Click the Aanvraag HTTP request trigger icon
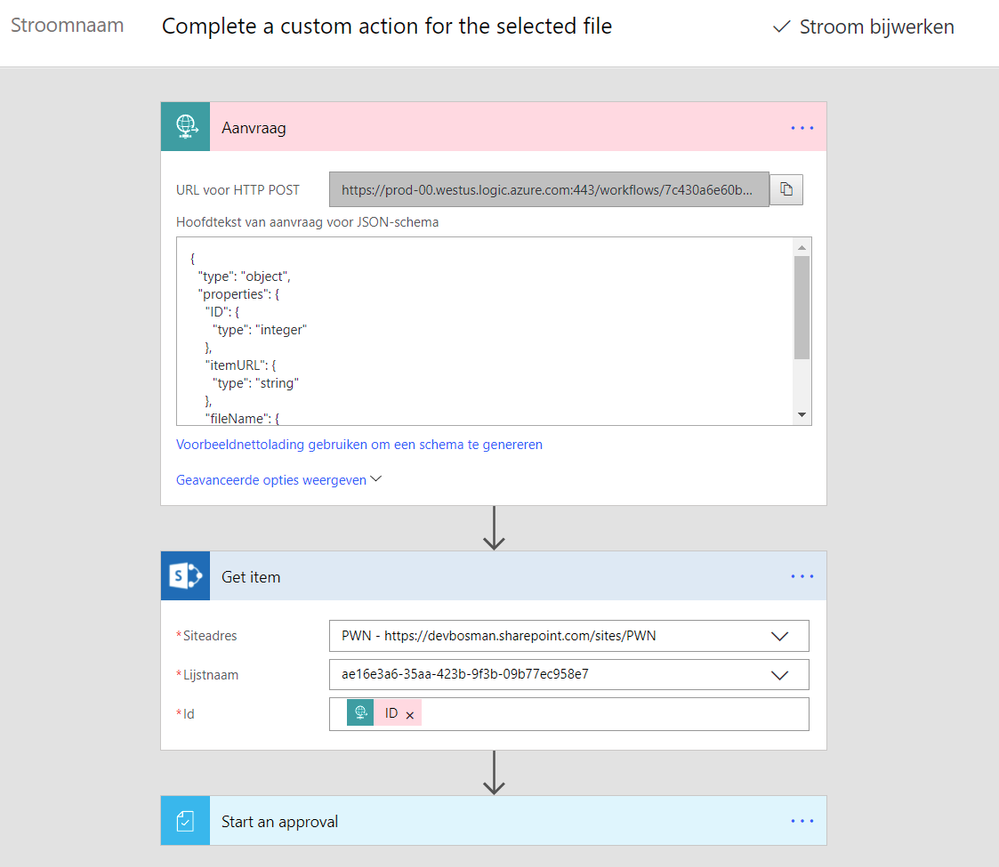The height and width of the screenshot is (867, 999). (x=185, y=127)
